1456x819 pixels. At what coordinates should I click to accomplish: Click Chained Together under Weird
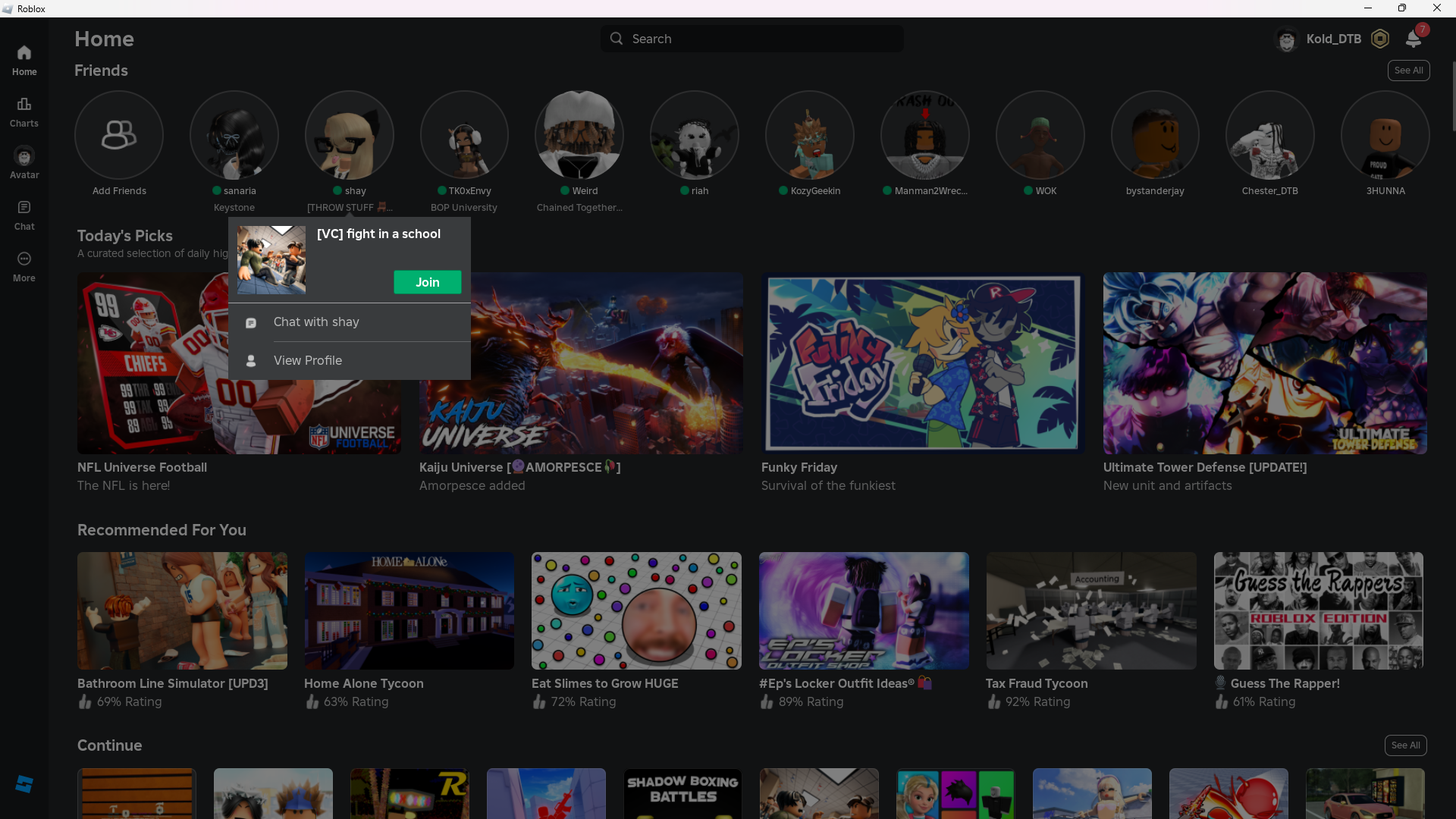579,208
